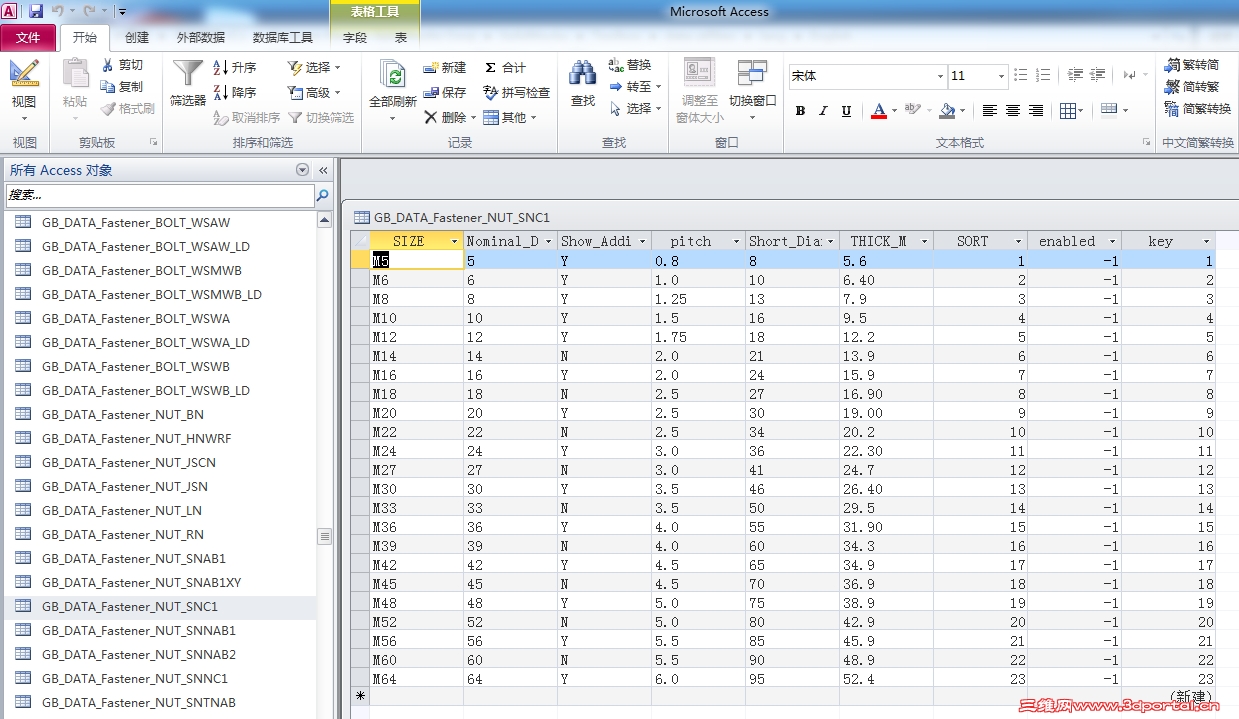Click the 查找 binoculars icon
The image size is (1239, 719).
point(582,73)
